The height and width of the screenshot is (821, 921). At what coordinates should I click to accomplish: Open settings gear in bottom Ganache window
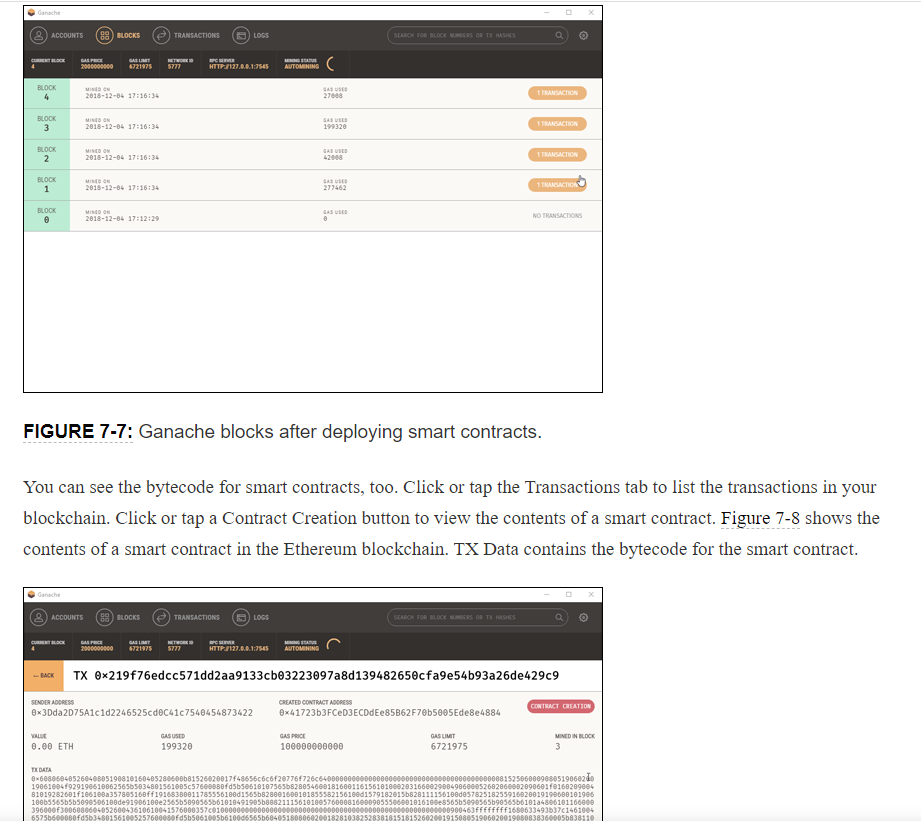[583, 617]
